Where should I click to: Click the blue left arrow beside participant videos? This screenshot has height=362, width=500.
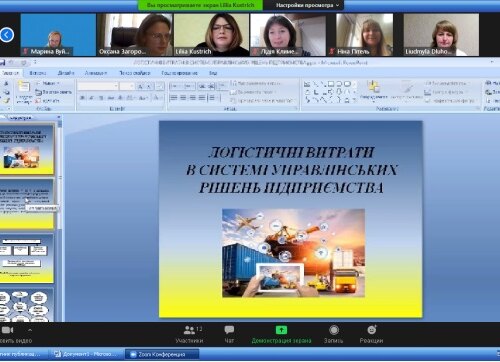[x=7, y=35]
